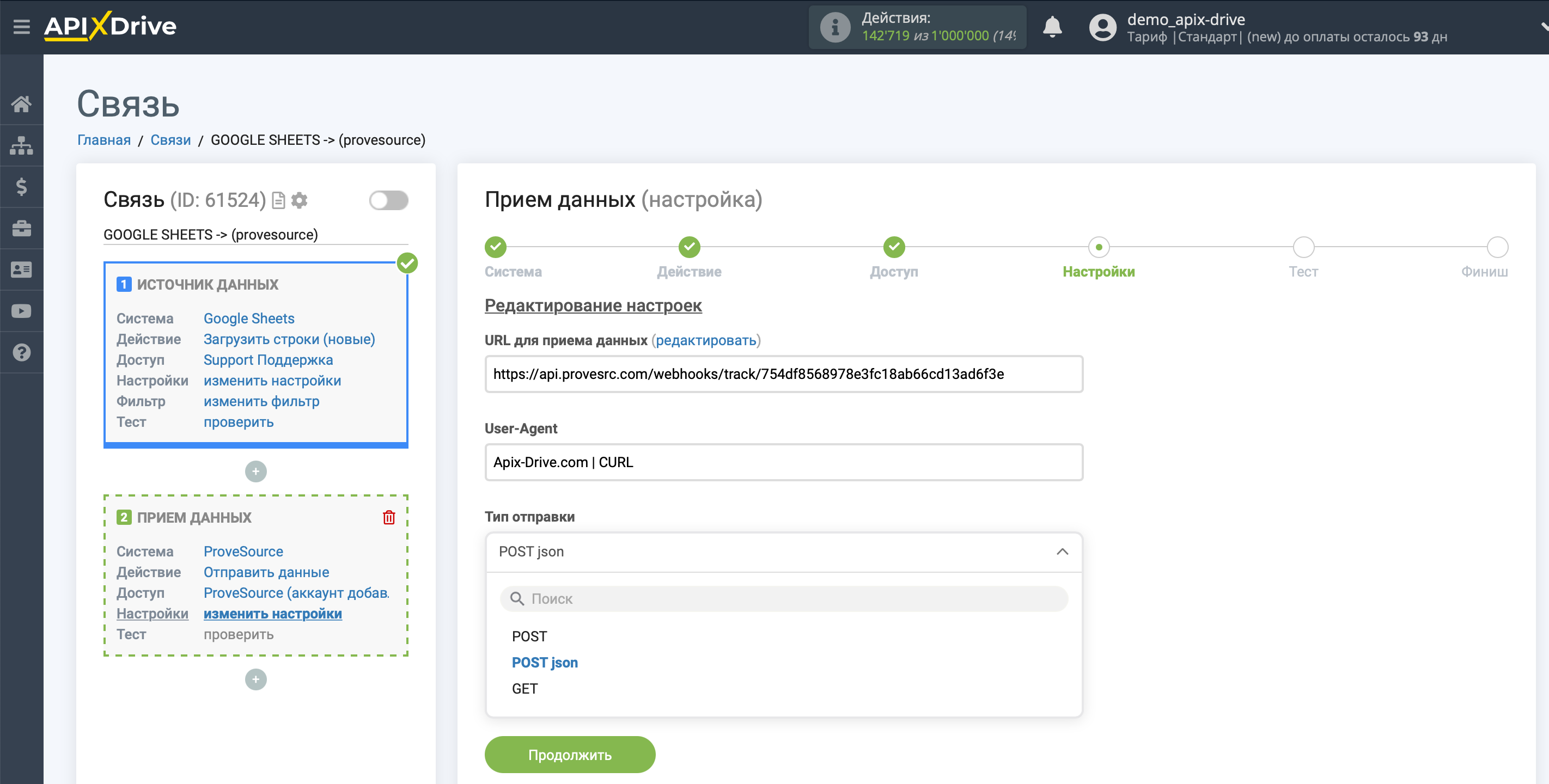Click the Редактирование настроек heading

(x=593, y=305)
